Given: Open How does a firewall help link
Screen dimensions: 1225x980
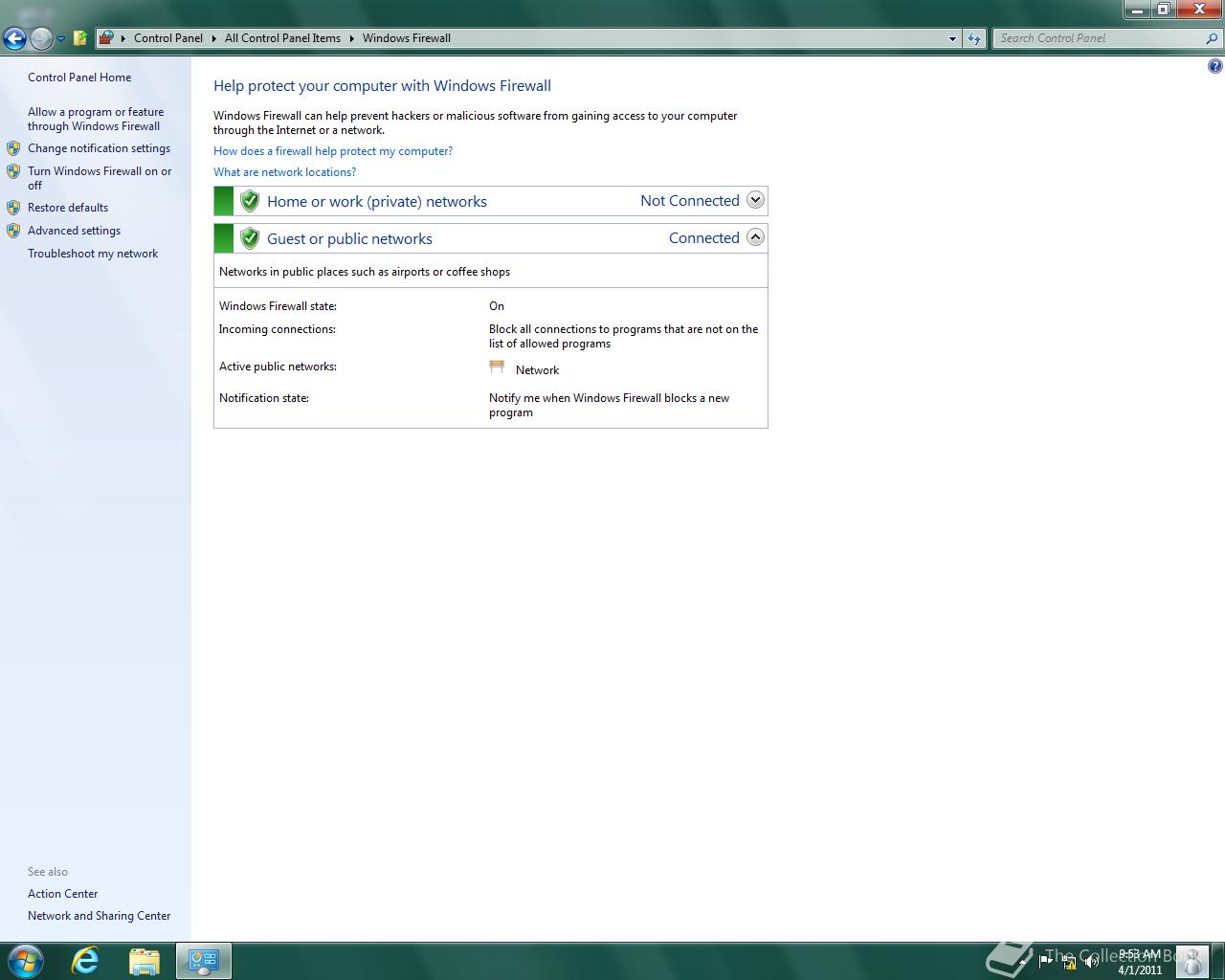Looking at the screenshot, I should coord(333,151).
